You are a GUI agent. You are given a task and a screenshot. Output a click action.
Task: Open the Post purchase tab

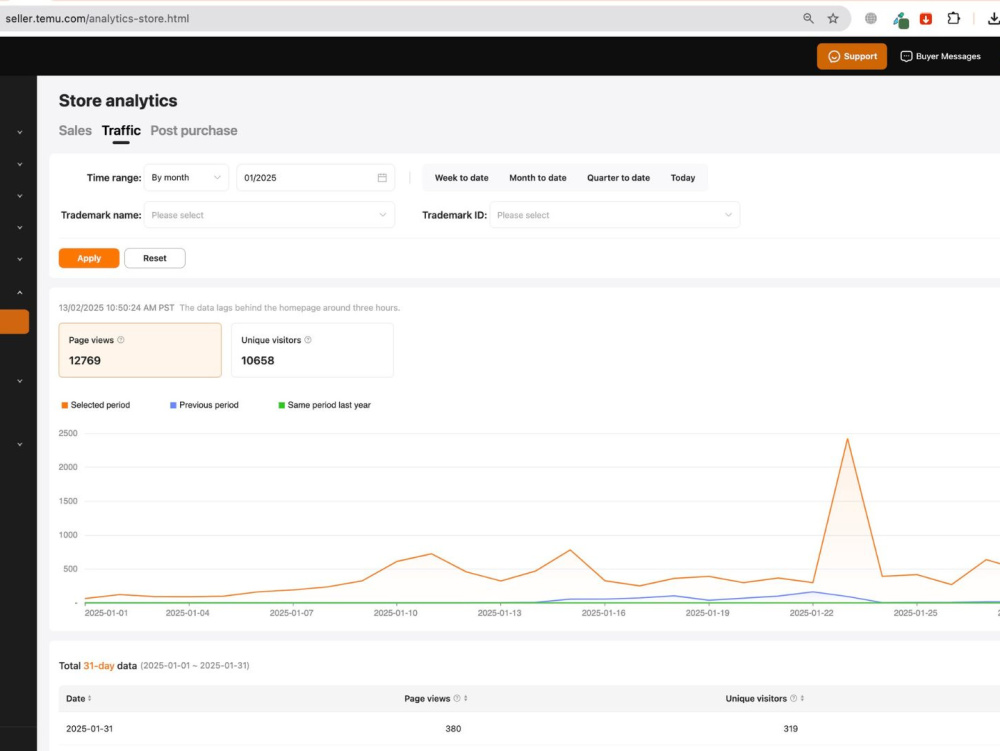(194, 131)
